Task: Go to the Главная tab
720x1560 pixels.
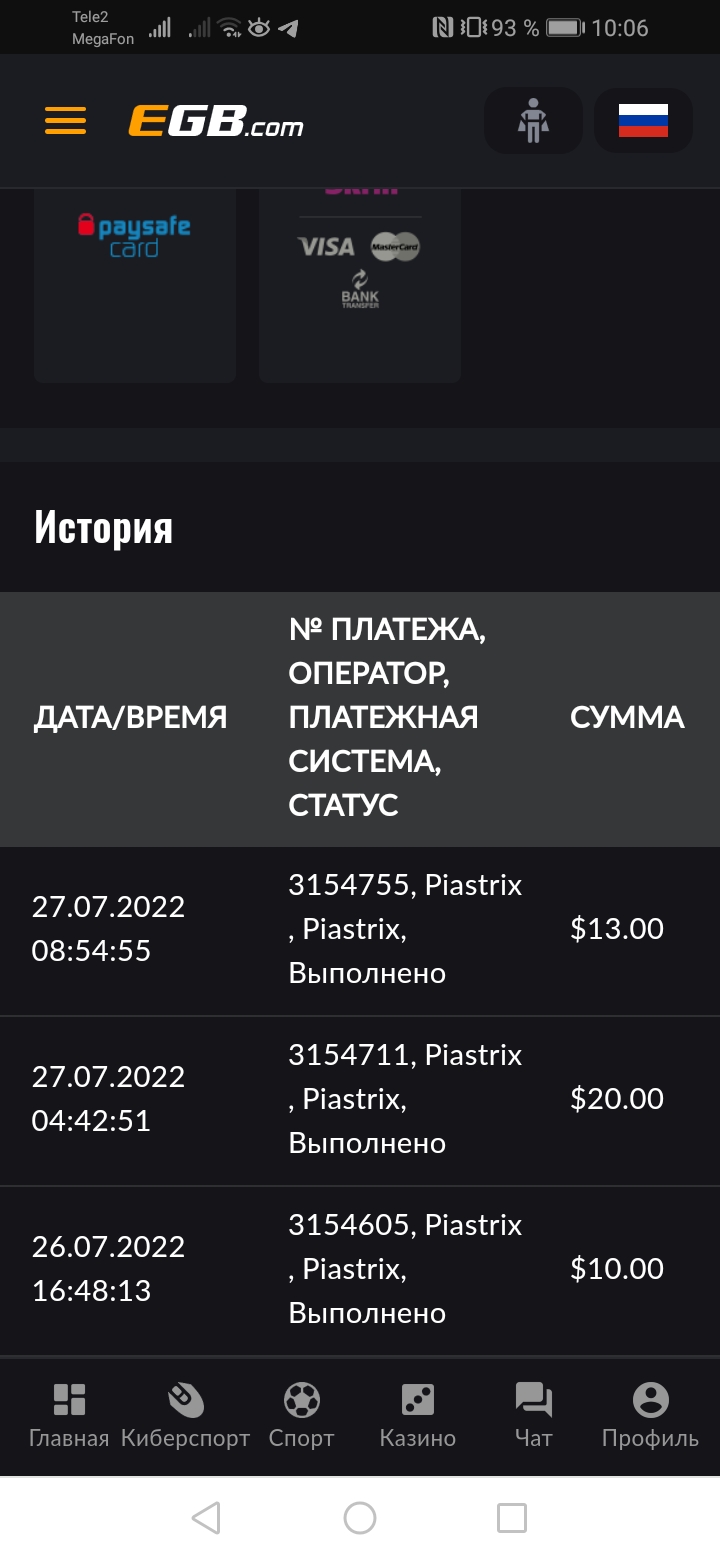Action: [x=69, y=1415]
